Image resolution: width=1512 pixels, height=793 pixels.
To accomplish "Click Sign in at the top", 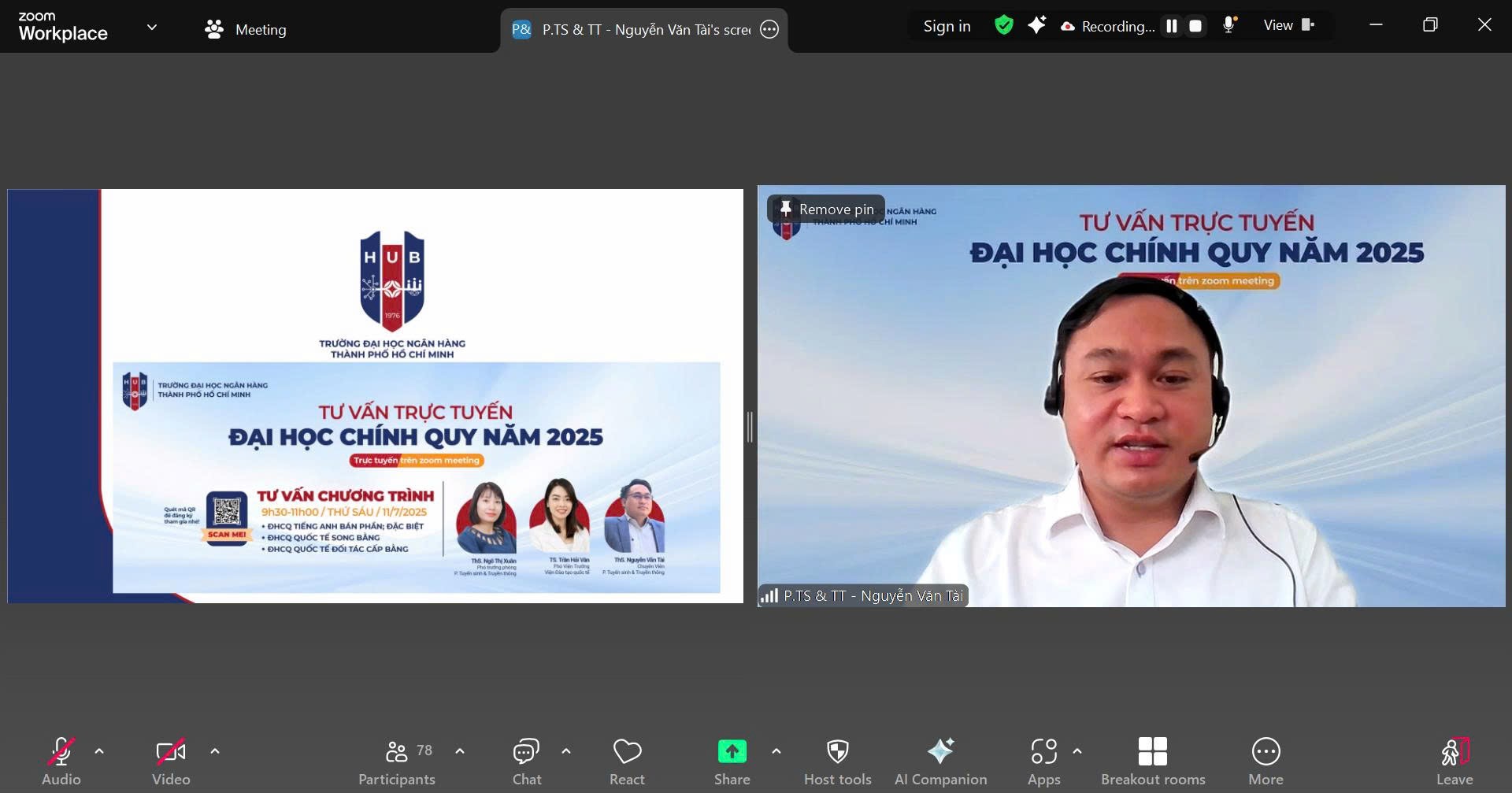I will (x=947, y=26).
